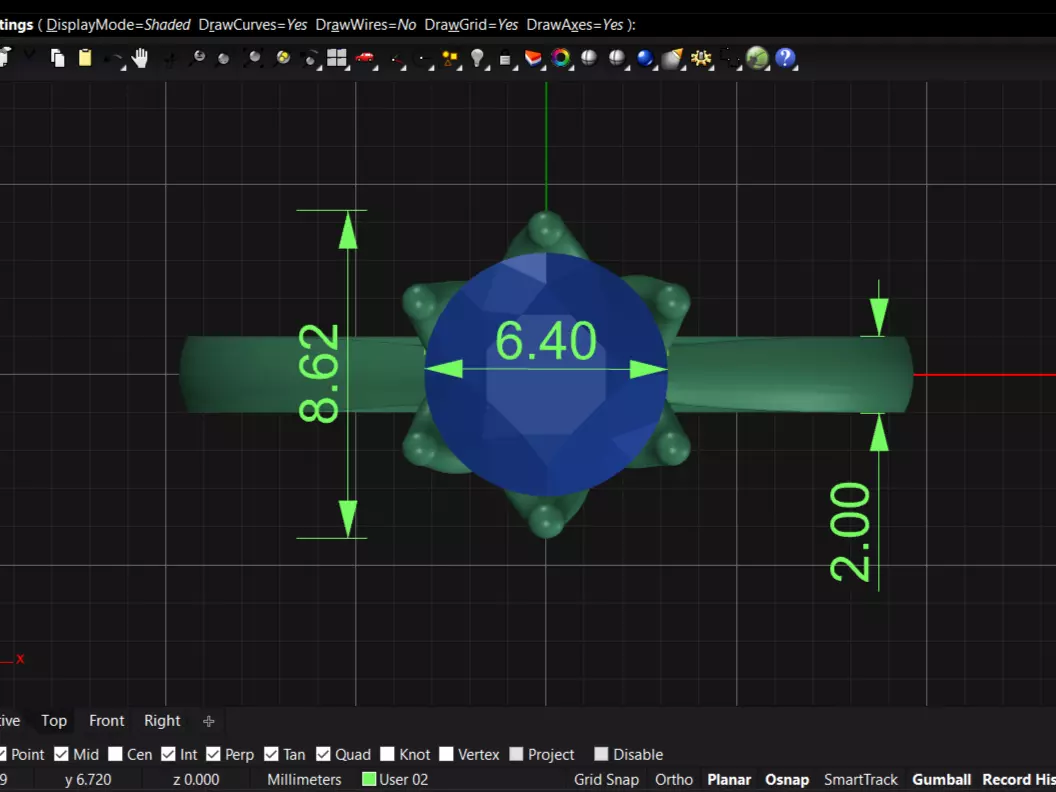Click the DrawGrid=Yes command option
The height and width of the screenshot is (792, 1056).
point(471,25)
